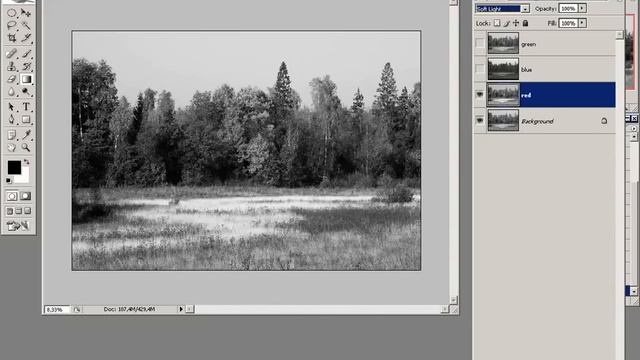Select the Lasso tool
Screen dimensions: 640x360
(11, 25)
